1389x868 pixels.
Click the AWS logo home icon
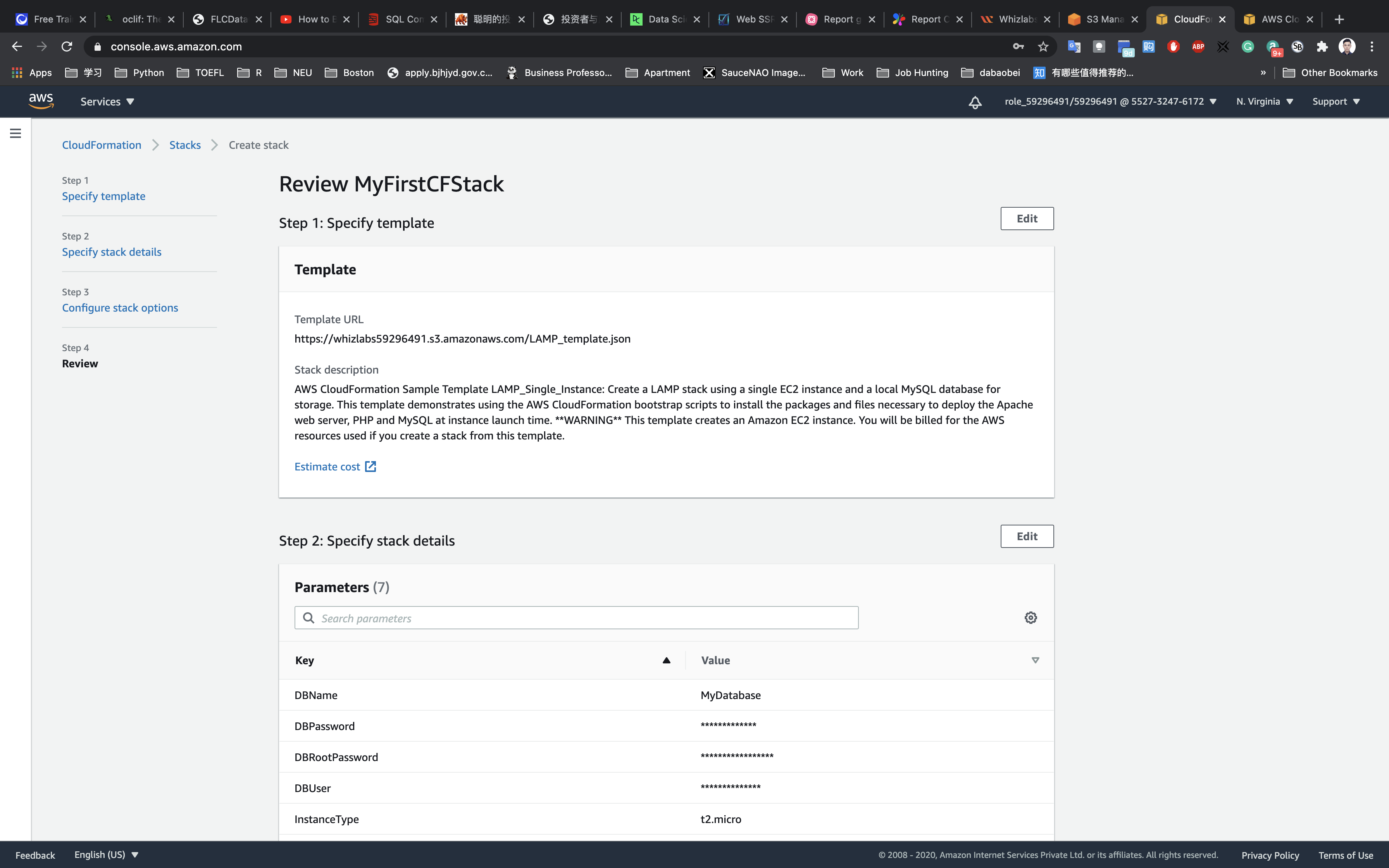tap(41, 101)
